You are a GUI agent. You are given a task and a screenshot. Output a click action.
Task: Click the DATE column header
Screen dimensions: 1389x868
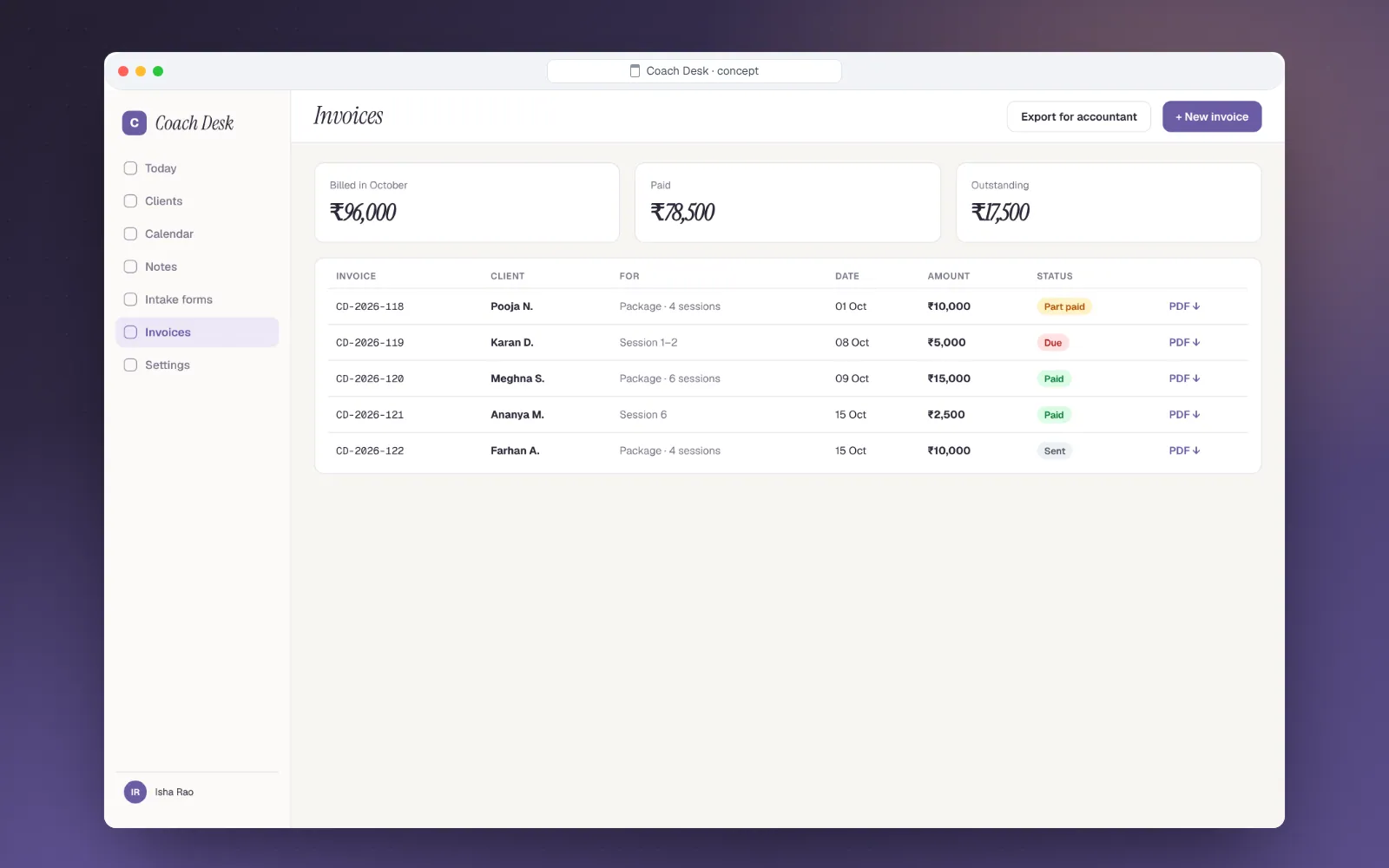click(847, 276)
